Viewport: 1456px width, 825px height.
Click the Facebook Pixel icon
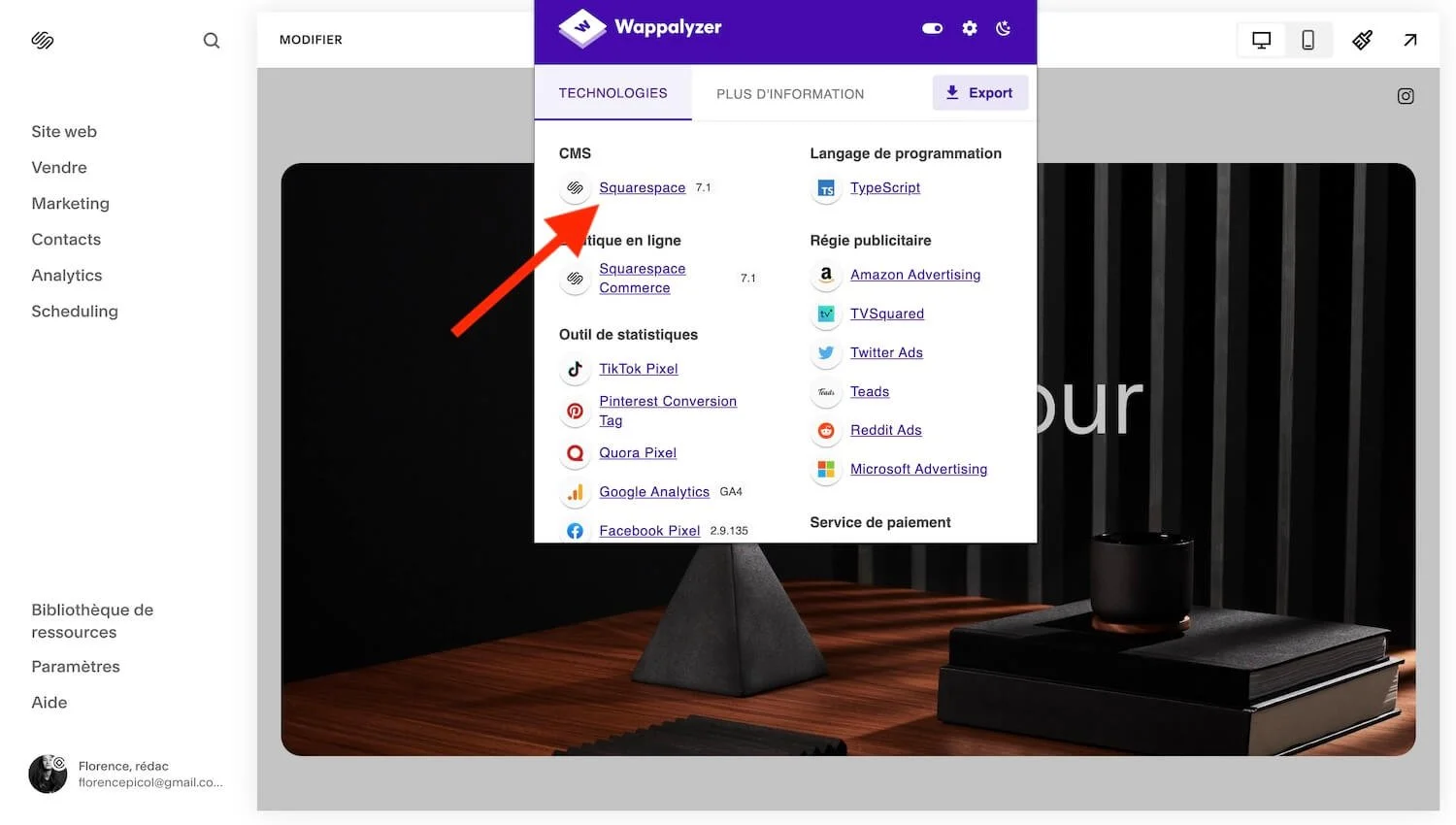click(576, 531)
